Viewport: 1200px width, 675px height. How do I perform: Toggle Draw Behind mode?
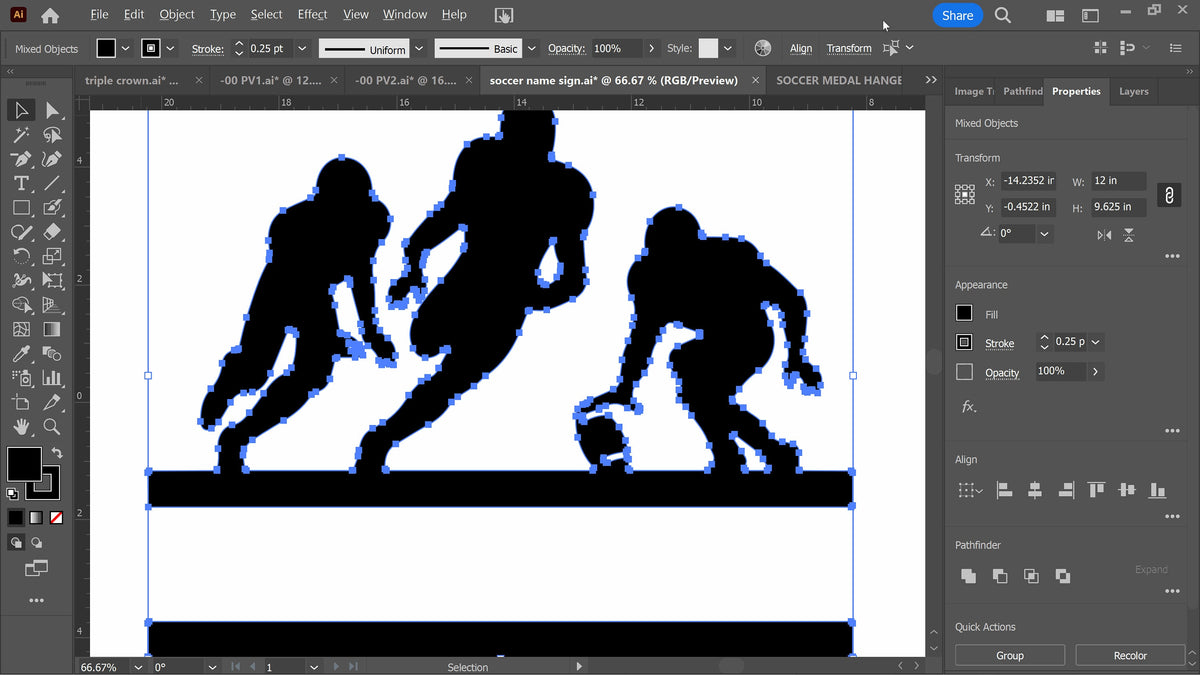tap(37, 543)
